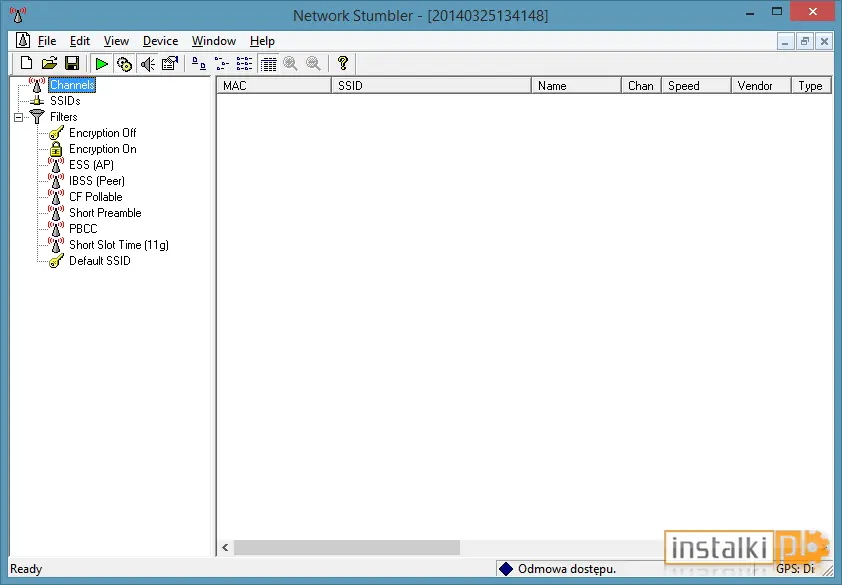This screenshot has width=842, height=585.
Task: Open the Window menu
Action: click(x=214, y=41)
